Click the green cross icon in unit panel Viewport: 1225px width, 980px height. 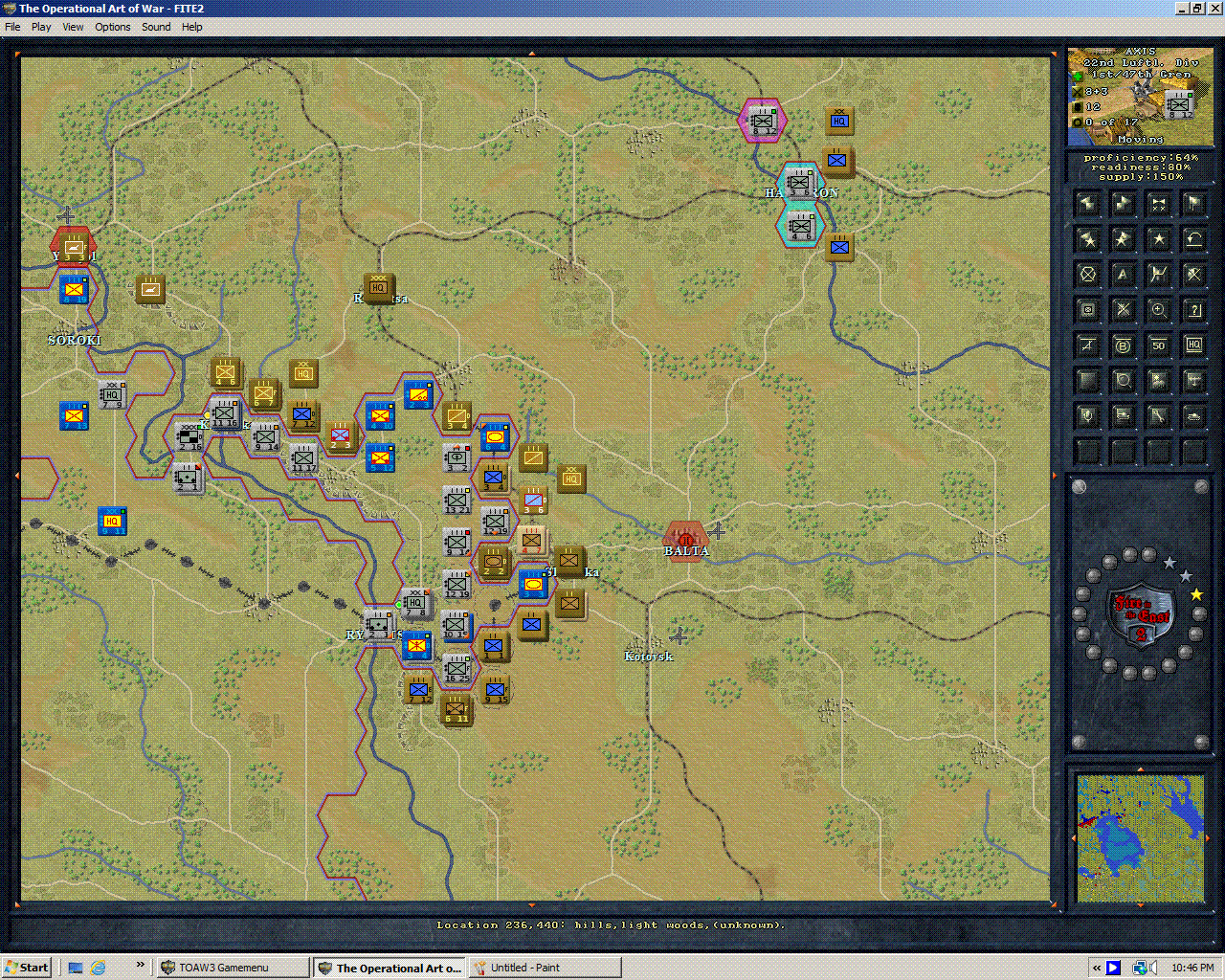click(x=1079, y=75)
